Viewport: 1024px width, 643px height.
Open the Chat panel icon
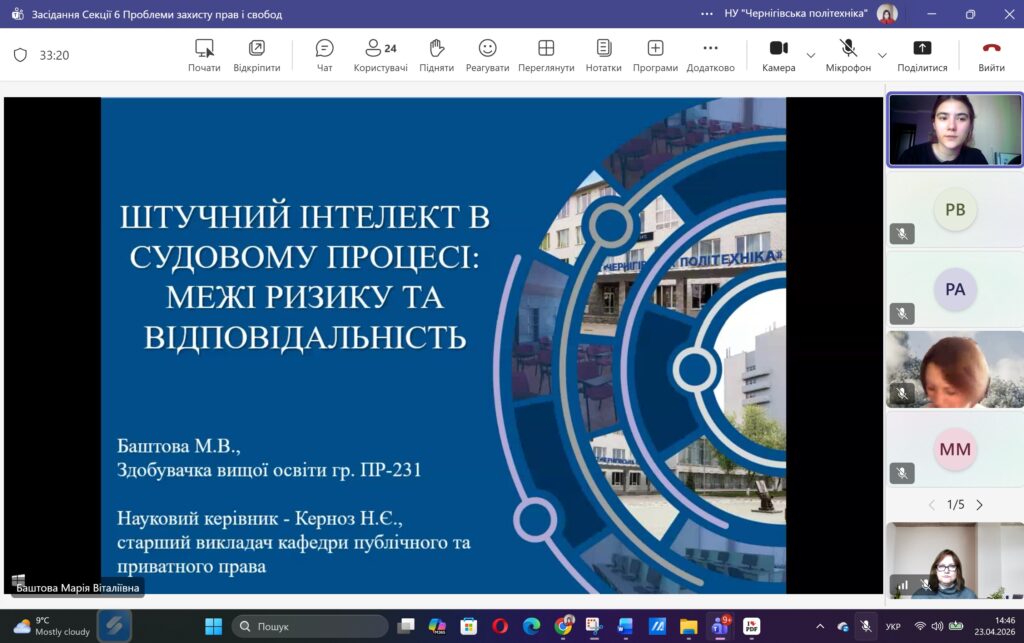pyautogui.click(x=324, y=49)
